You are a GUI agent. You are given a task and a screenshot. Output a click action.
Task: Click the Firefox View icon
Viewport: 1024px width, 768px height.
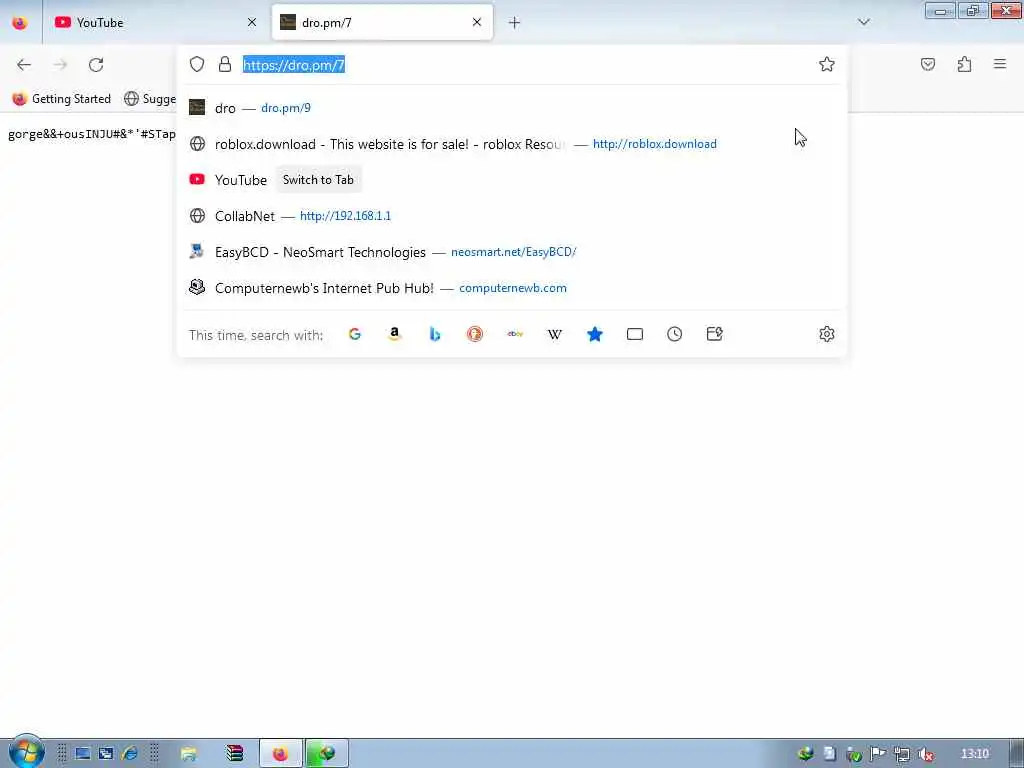pyautogui.click(x=20, y=23)
